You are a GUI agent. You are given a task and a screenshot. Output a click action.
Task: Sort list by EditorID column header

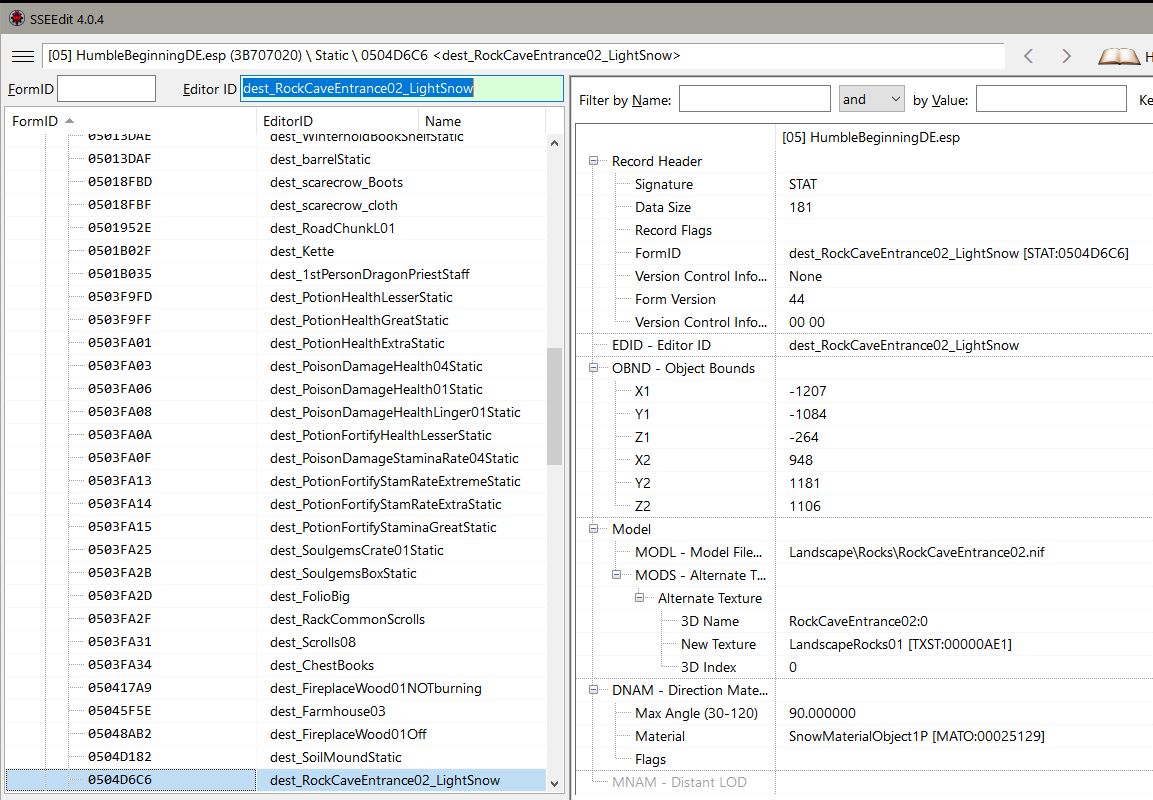coord(288,121)
